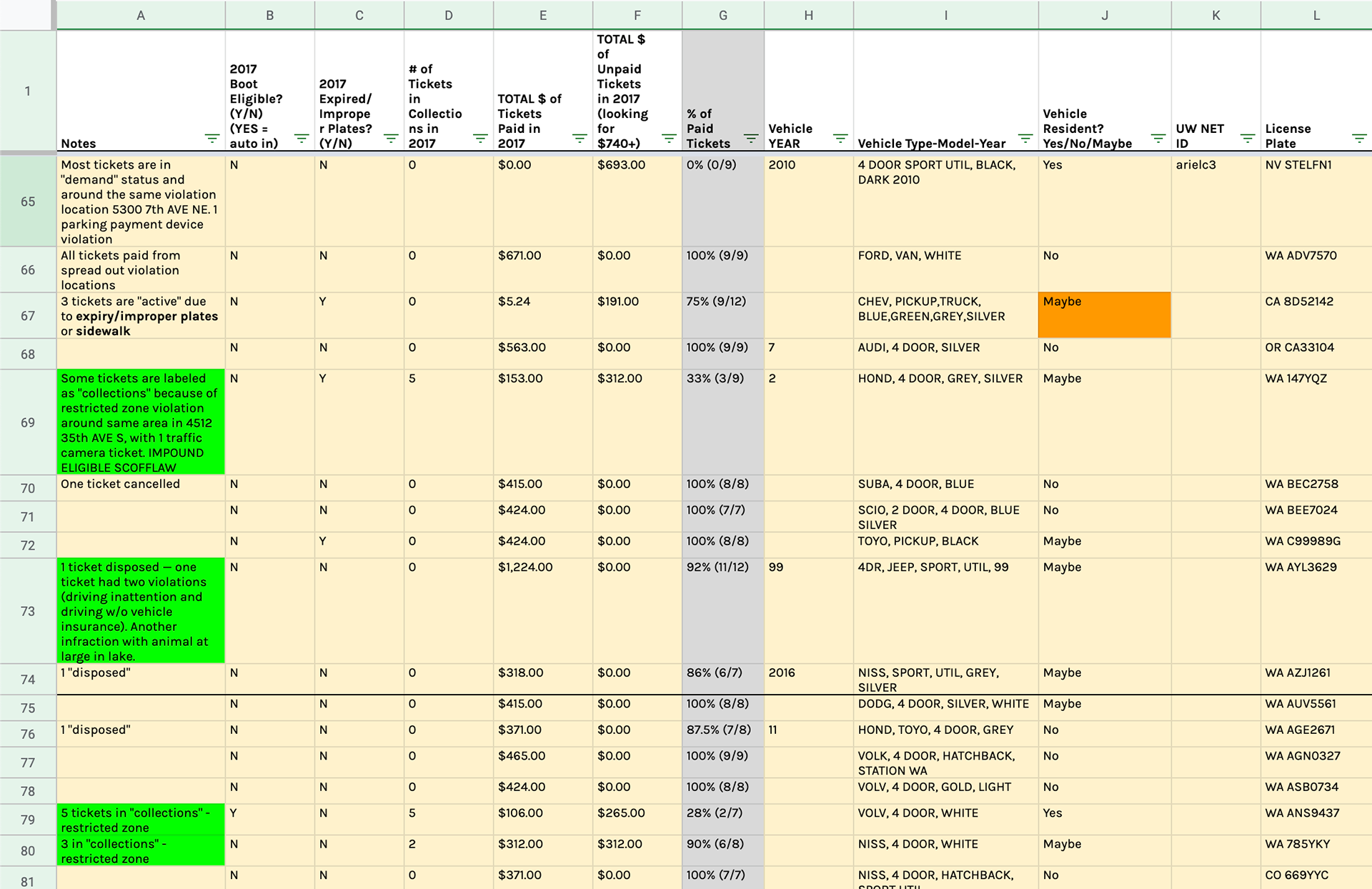1372x889 pixels.
Task: Open filter for Unpaid Tickets column
Action: [669, 139]
